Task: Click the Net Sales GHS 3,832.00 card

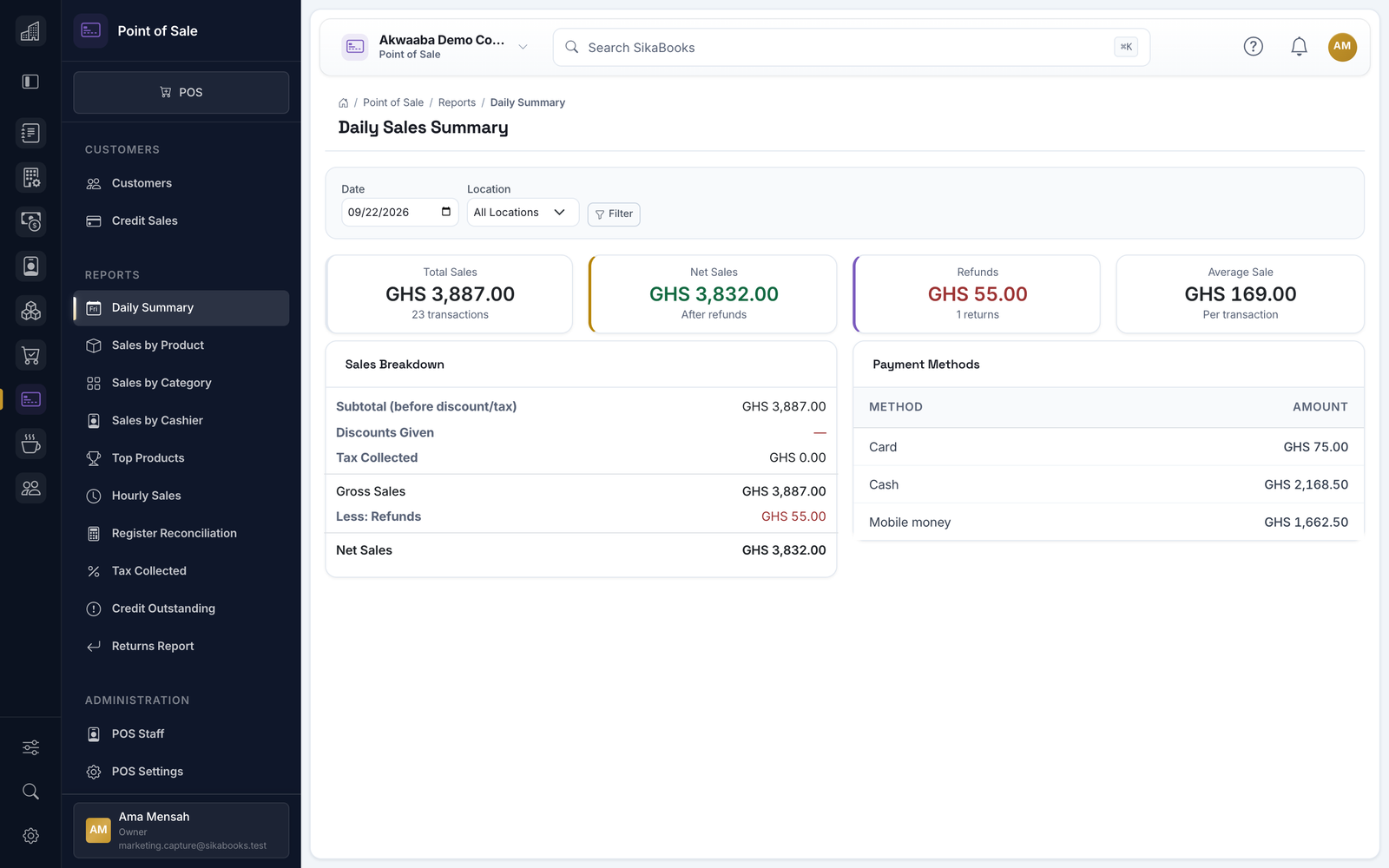Action: pos(713,294)
